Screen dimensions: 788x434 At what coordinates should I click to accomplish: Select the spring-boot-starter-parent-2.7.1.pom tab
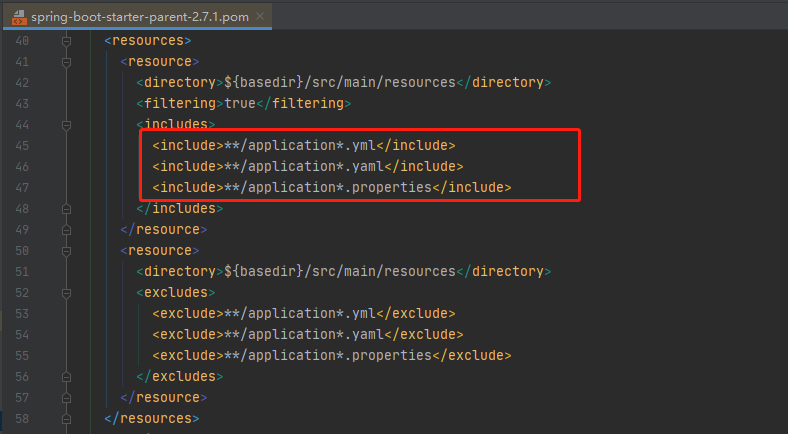pyautogui.click(x=137, y=17)
